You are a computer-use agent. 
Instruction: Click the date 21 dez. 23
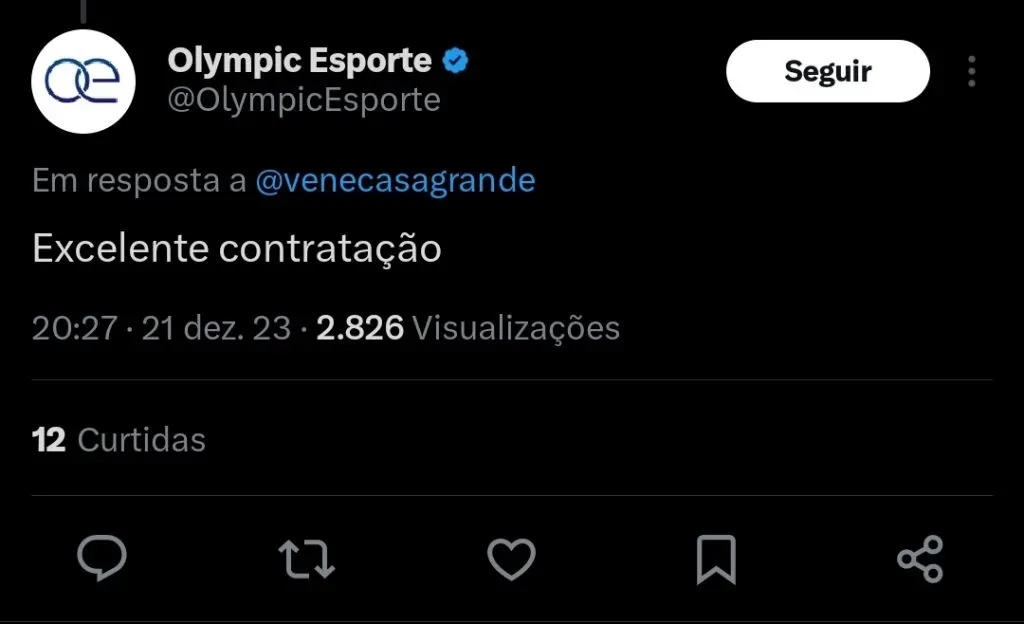pos(216,328)
